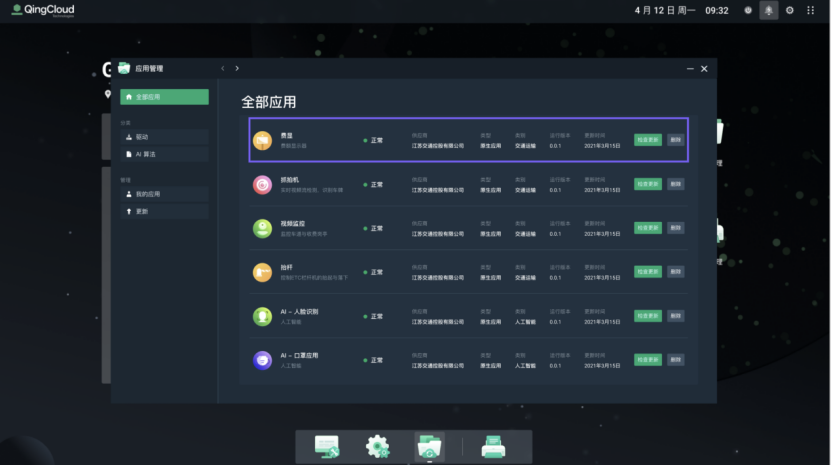Click the 抓拍机 app name
The height and width of the screenshot is (465, 831).
(290, 180)
